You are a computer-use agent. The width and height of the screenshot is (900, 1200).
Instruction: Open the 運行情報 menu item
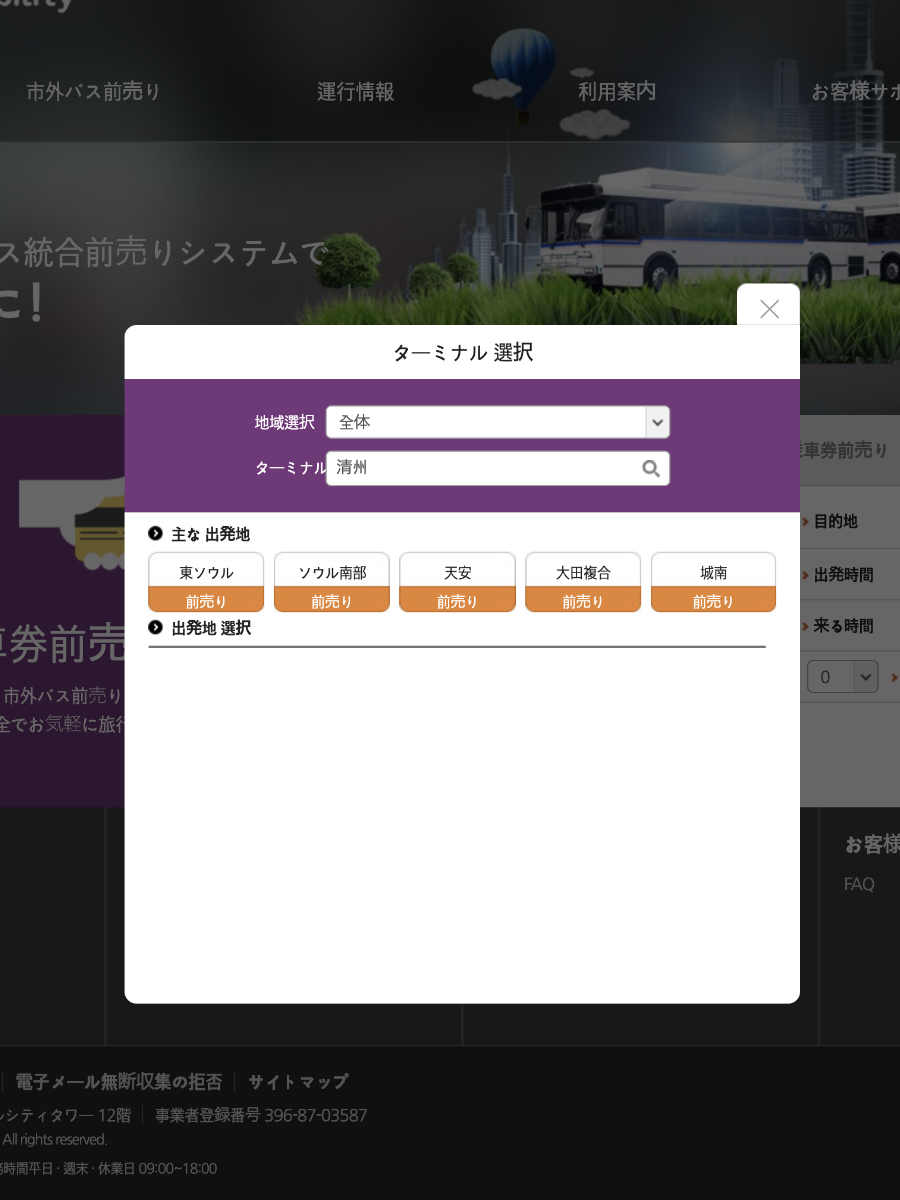[356, 92]
